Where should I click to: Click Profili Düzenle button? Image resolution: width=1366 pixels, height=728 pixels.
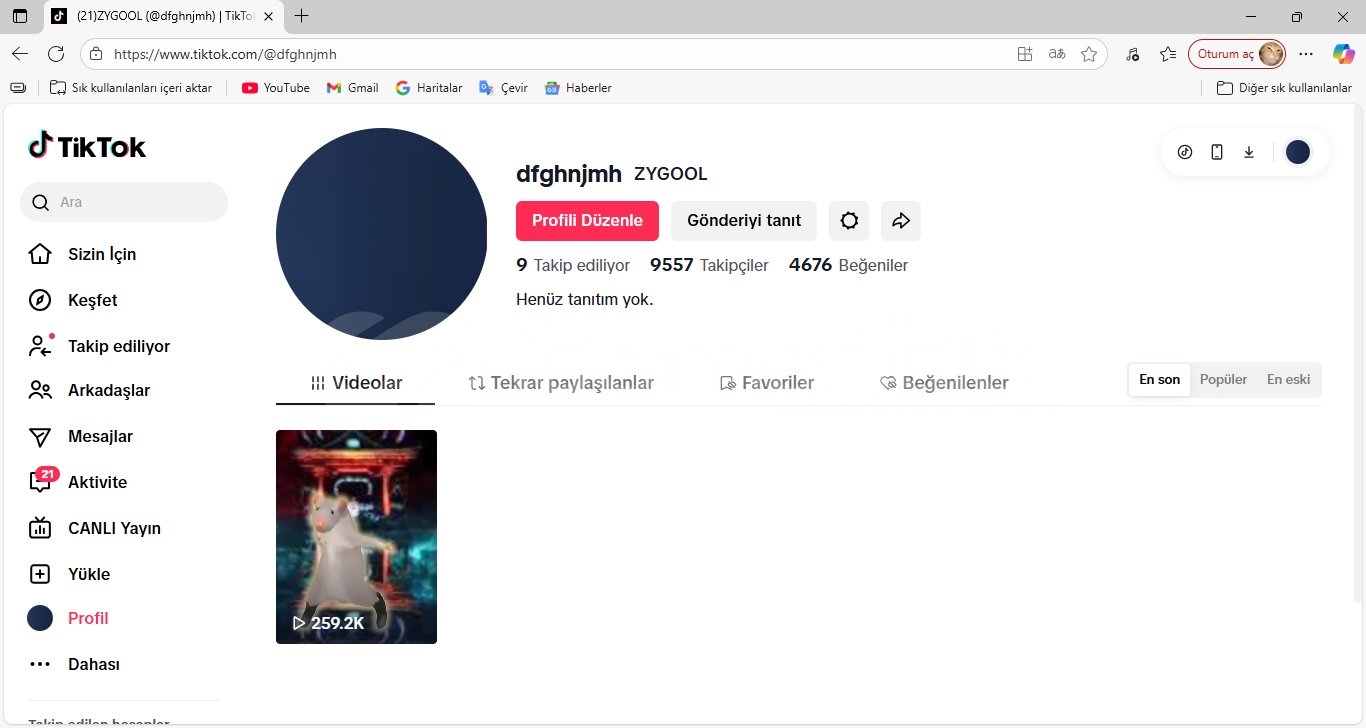pos(587,221)
